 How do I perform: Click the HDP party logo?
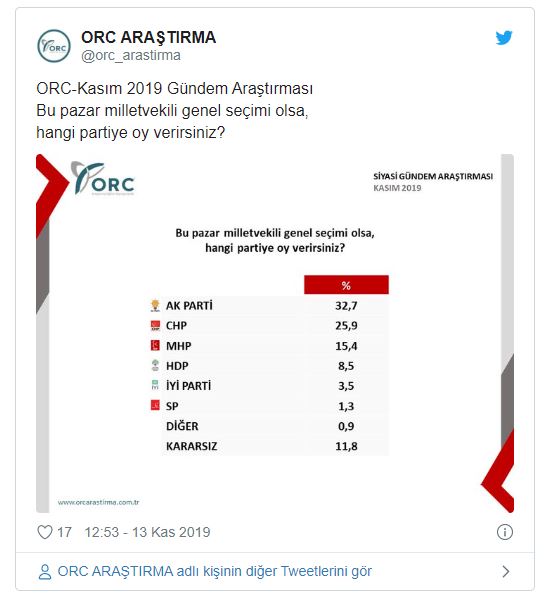tap(155, 365)
